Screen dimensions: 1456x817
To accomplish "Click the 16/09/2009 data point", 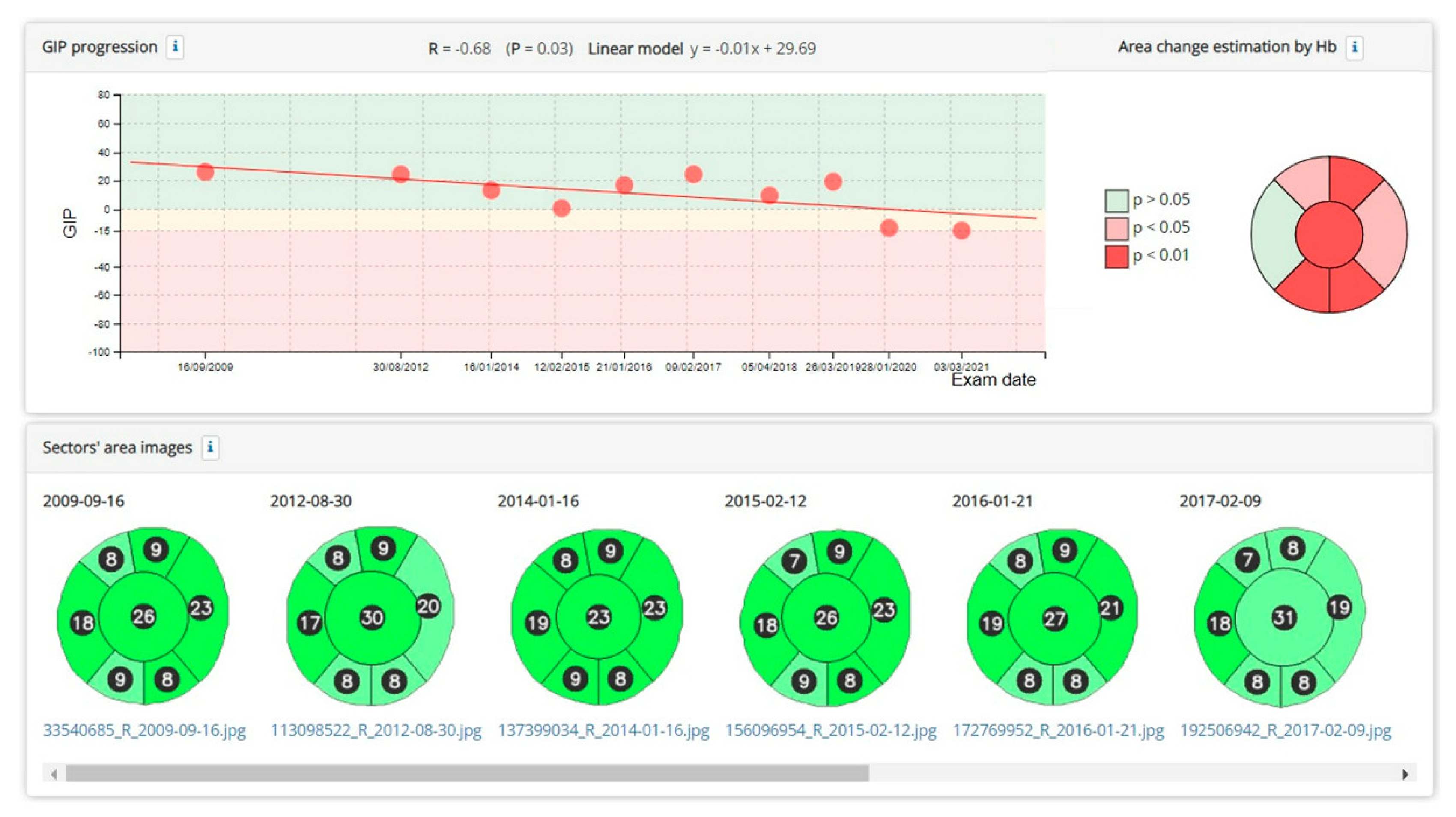I will point(205,171).
